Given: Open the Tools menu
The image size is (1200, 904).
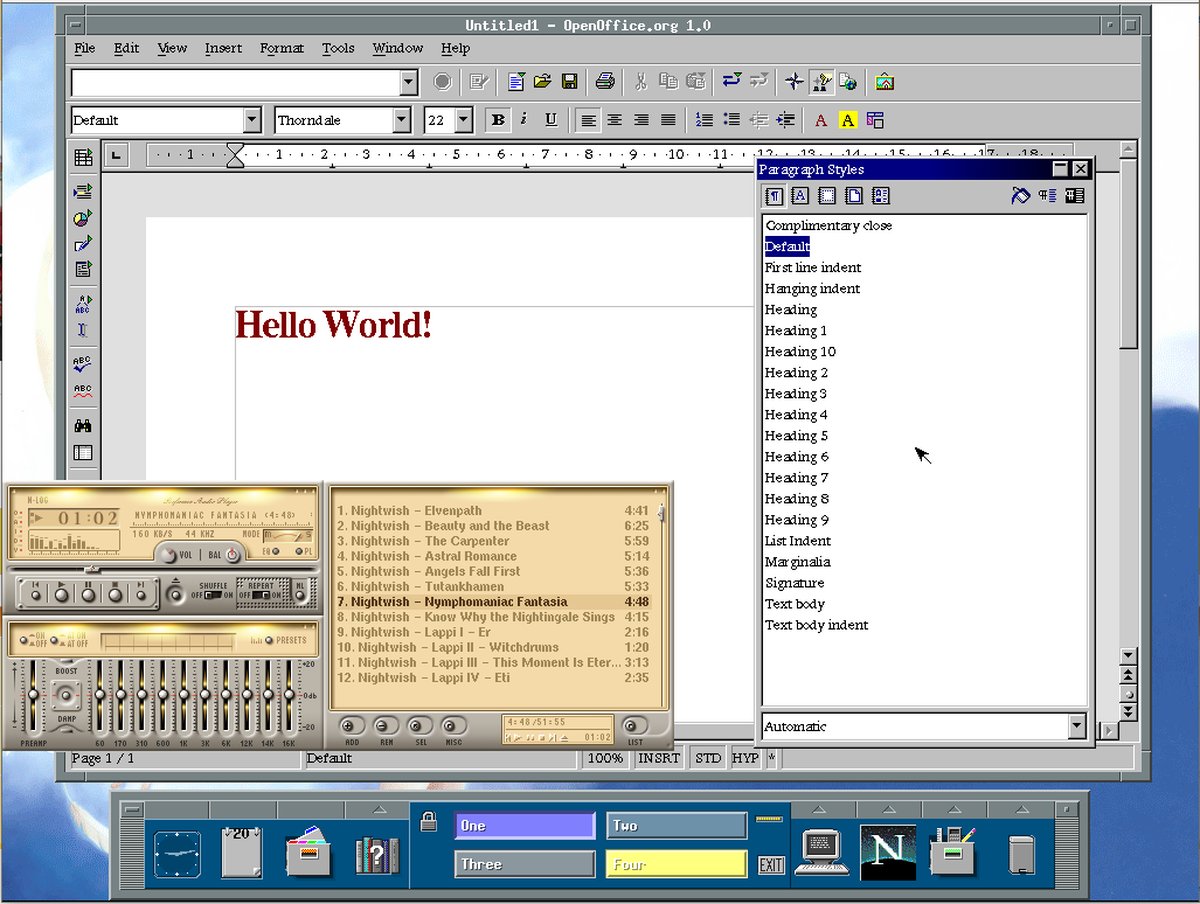Looking at the screenshot, I should [338, 48].
